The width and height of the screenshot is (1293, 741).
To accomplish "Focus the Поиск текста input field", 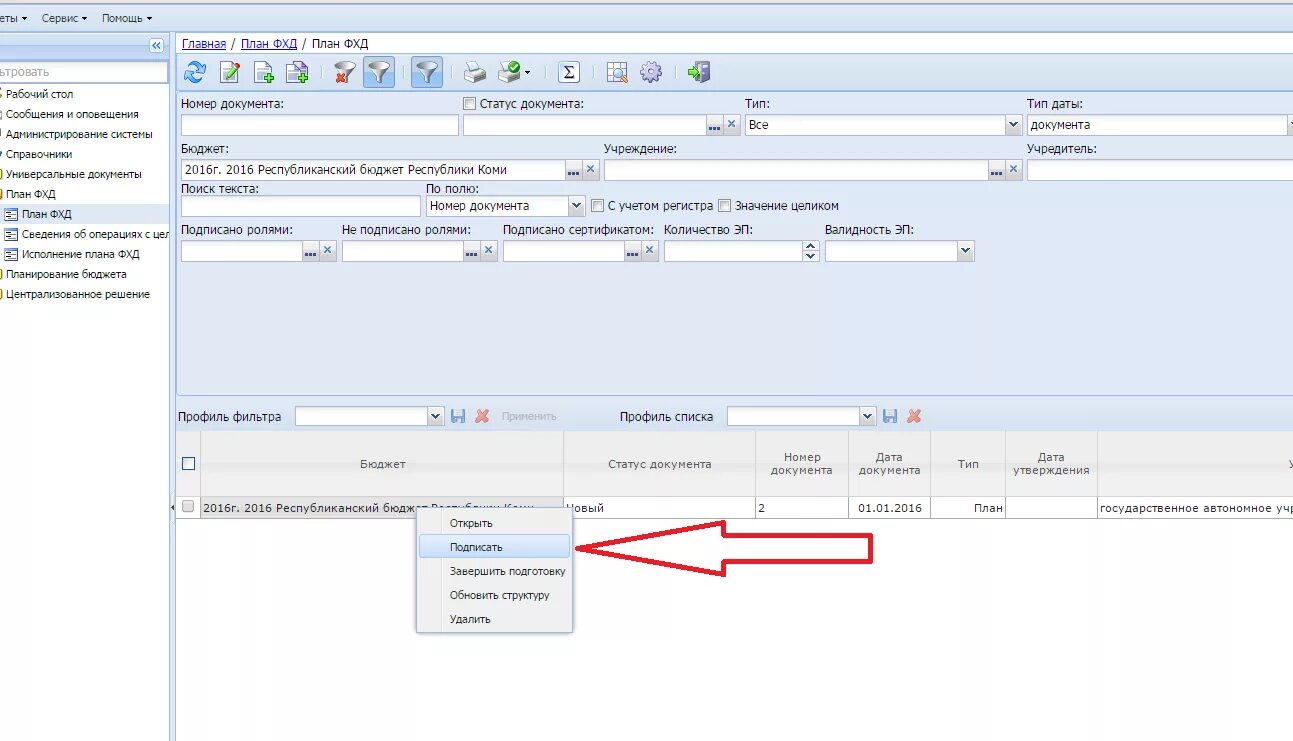I will coord(301,206).
